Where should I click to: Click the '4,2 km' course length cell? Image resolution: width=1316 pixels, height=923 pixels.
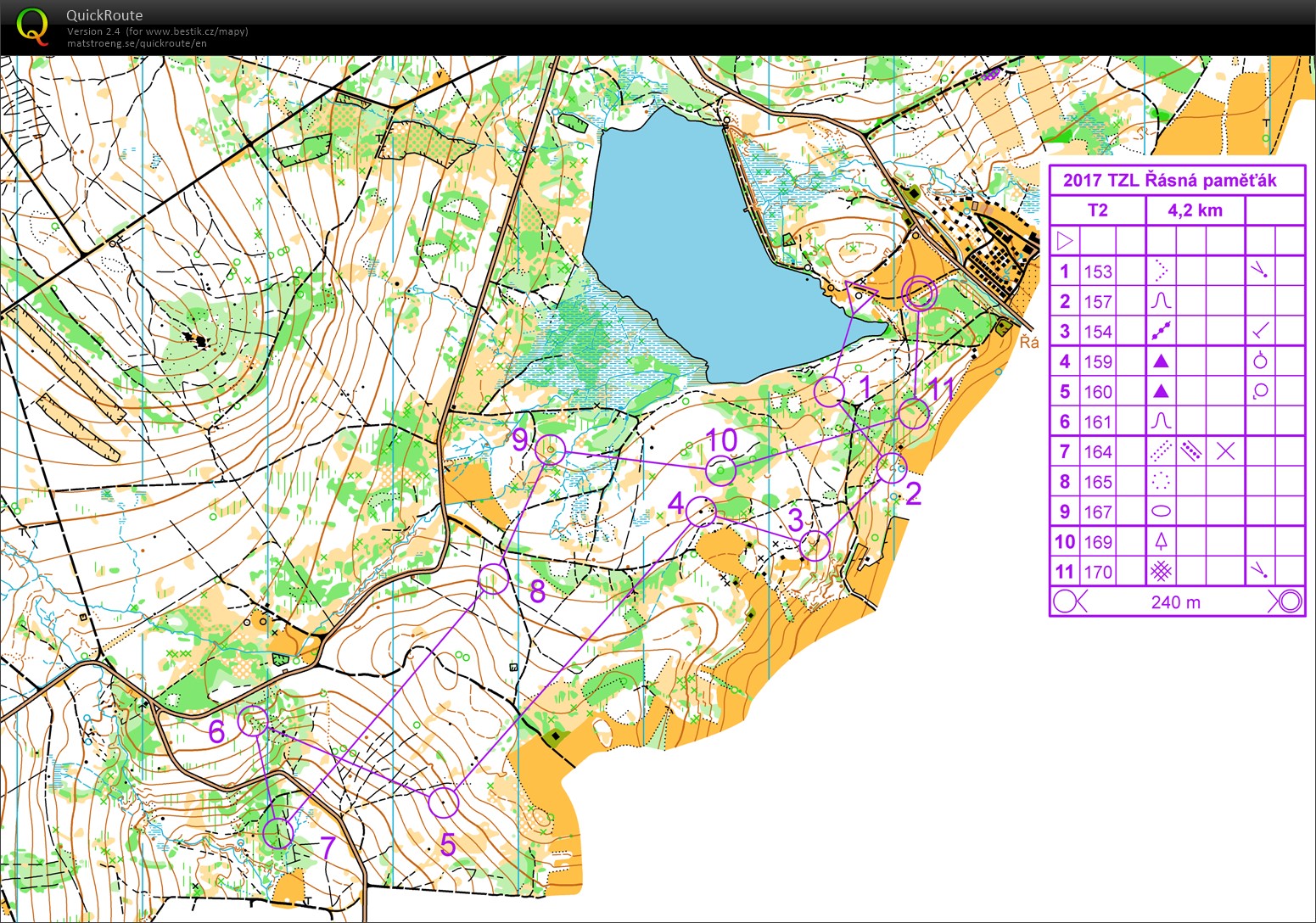coord(1195,210)
